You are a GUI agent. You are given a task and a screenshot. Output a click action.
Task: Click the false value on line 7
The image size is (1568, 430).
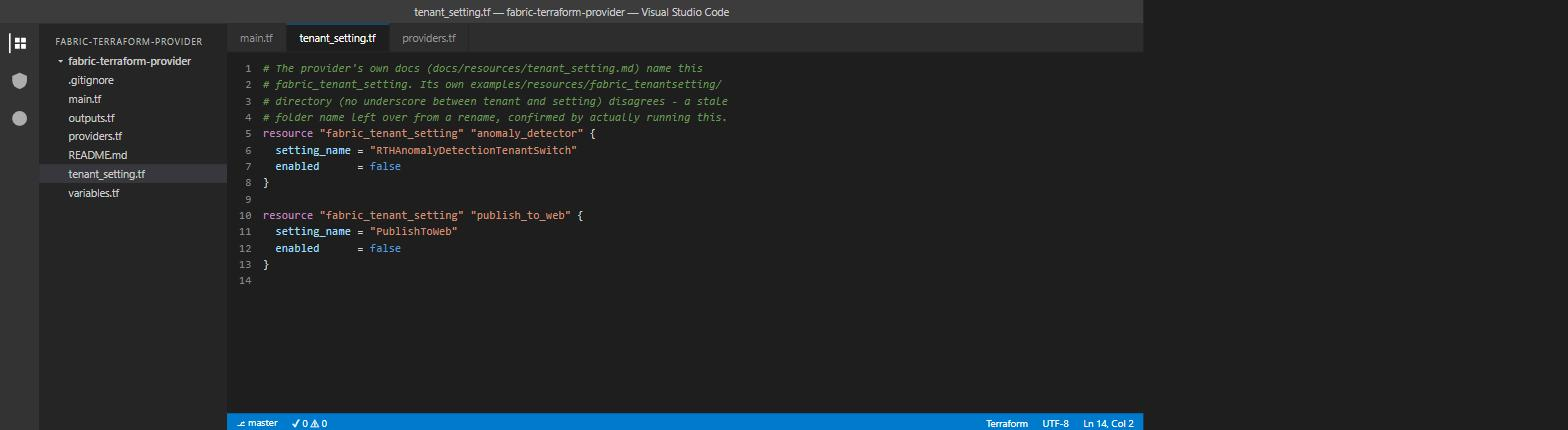(385, 166)
